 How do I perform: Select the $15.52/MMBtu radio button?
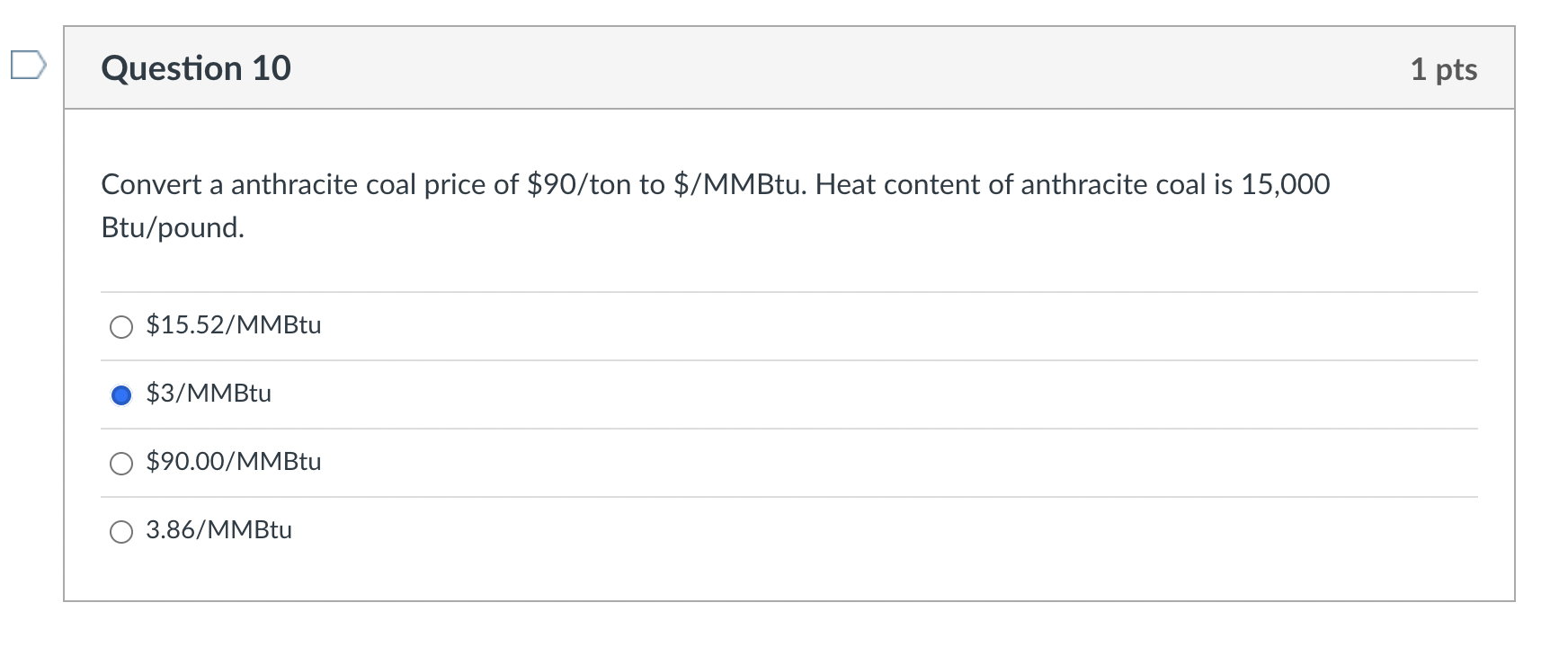121,327
